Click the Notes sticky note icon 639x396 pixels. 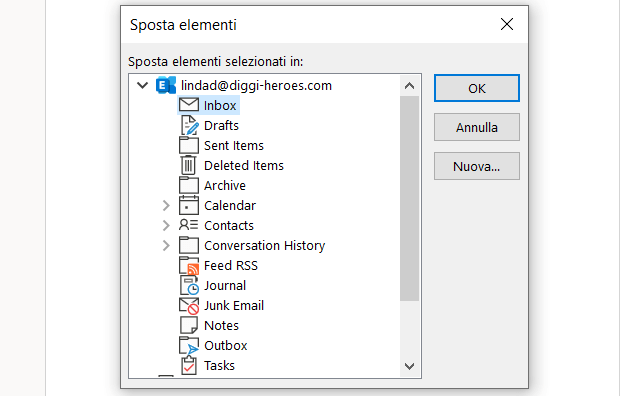[x=189, y=325]
